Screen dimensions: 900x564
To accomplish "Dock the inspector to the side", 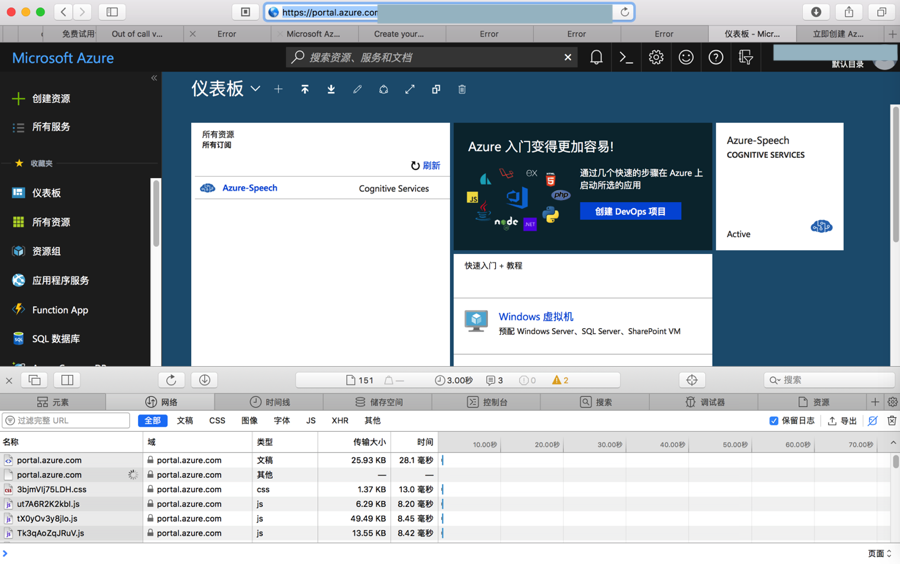I will tap(67, 380).
